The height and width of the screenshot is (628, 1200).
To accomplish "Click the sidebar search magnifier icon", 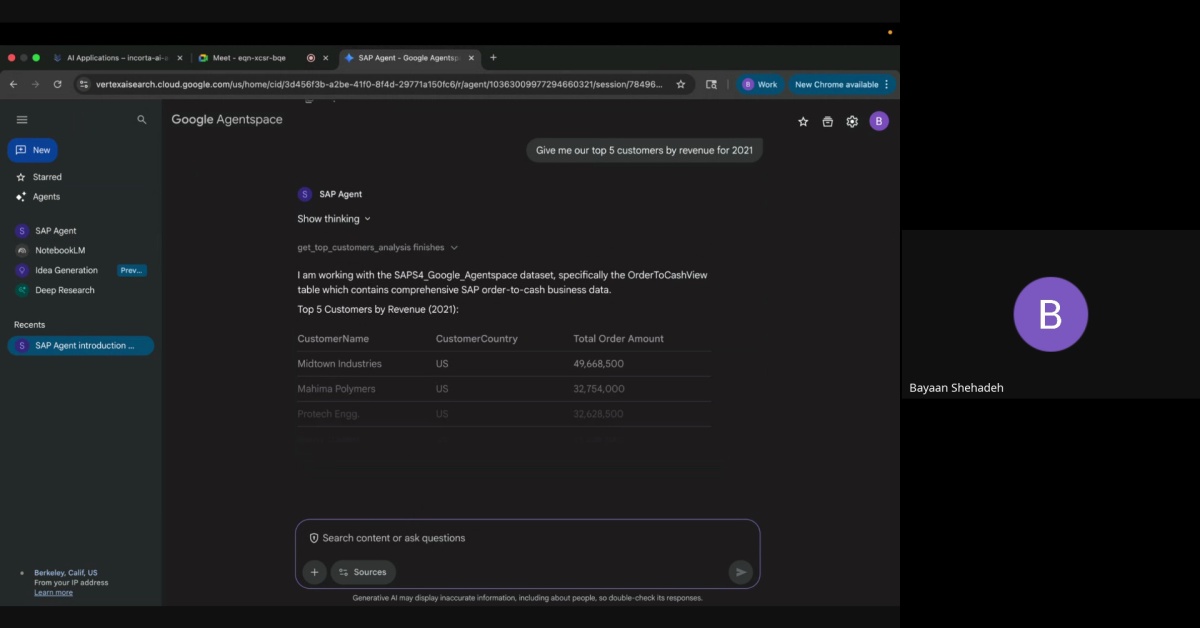I will pos(142,120).
